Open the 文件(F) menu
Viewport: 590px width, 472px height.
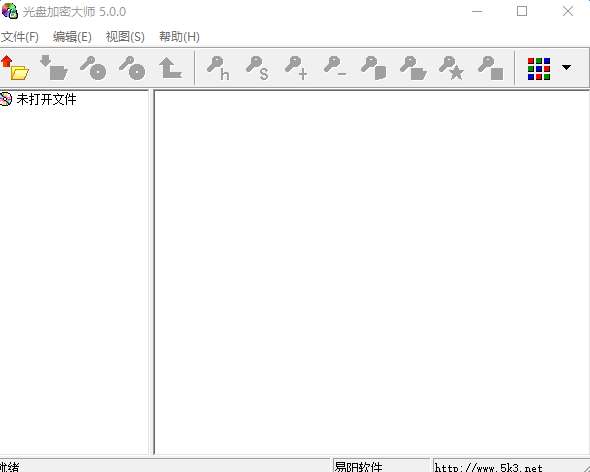click(x=20, y=37)
